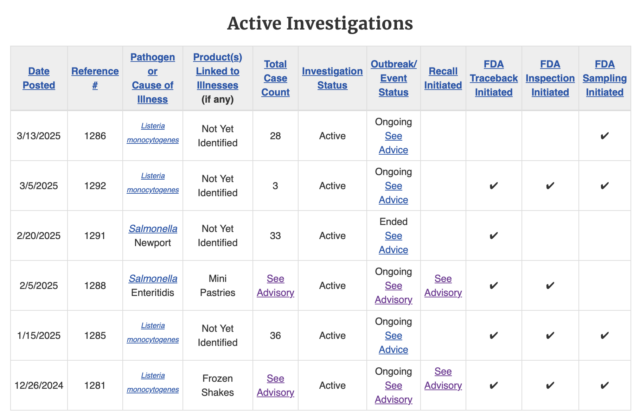Click FDA Inspection Initiated header
640x419 pixels.
point(550,78)
